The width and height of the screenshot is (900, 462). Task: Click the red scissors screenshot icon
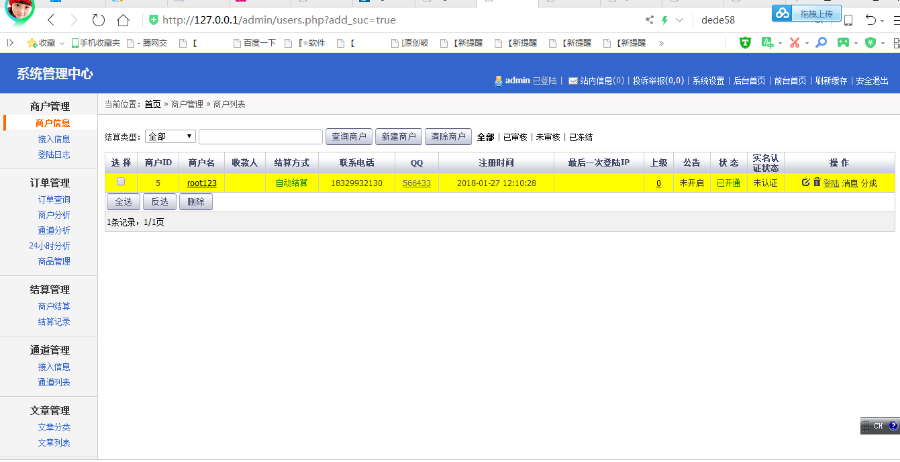tap(794, 42)
